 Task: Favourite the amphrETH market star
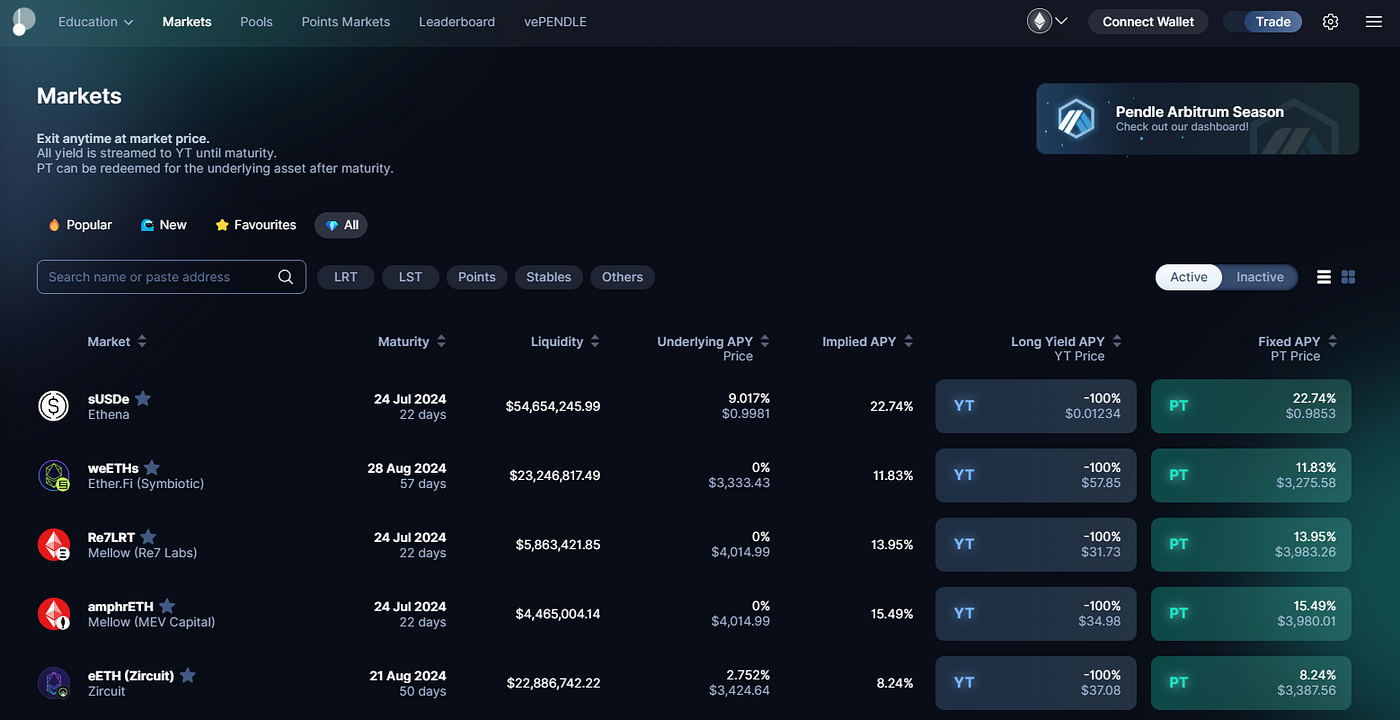[x=167, y=606]
